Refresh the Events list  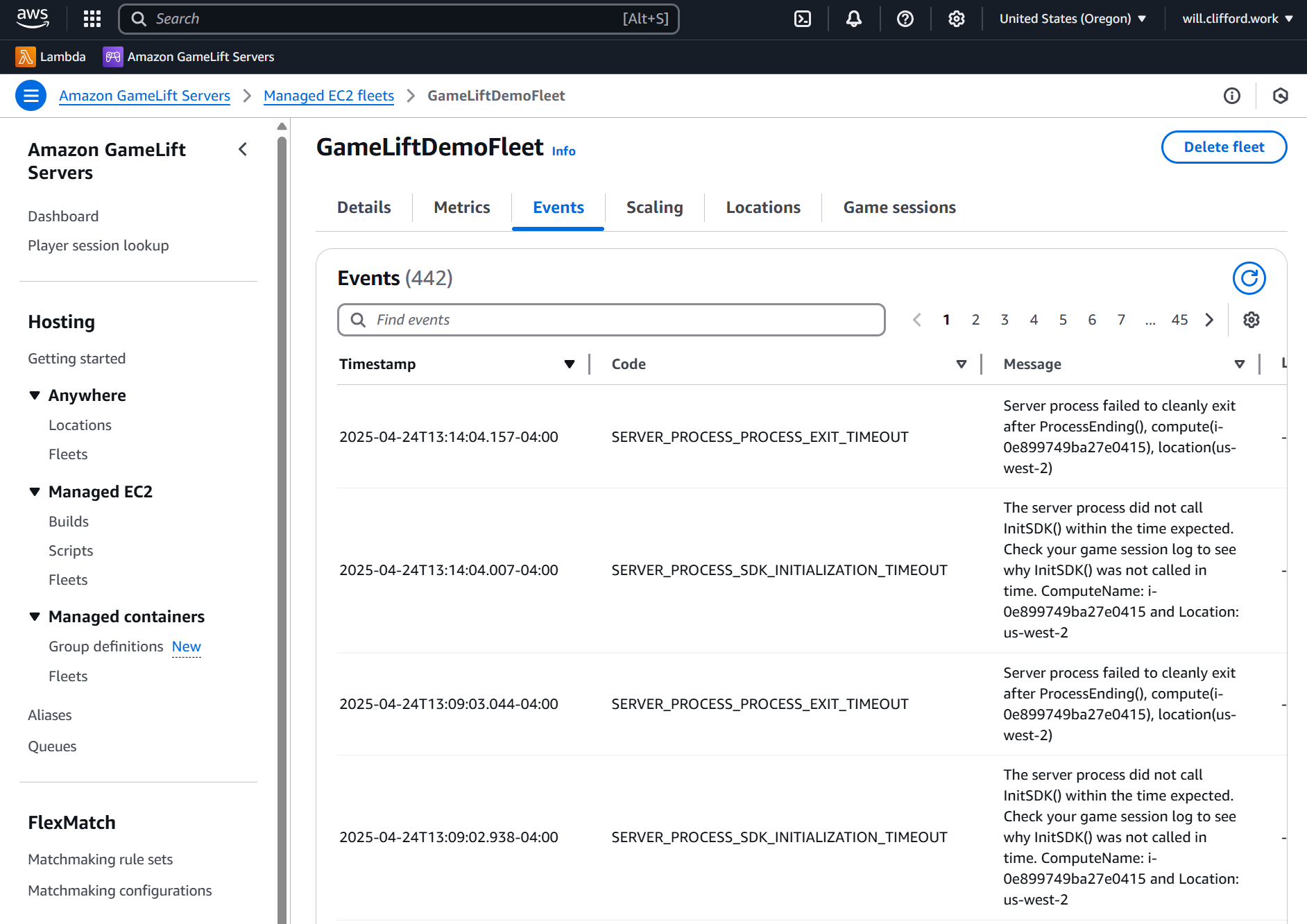pos(1249,278)
